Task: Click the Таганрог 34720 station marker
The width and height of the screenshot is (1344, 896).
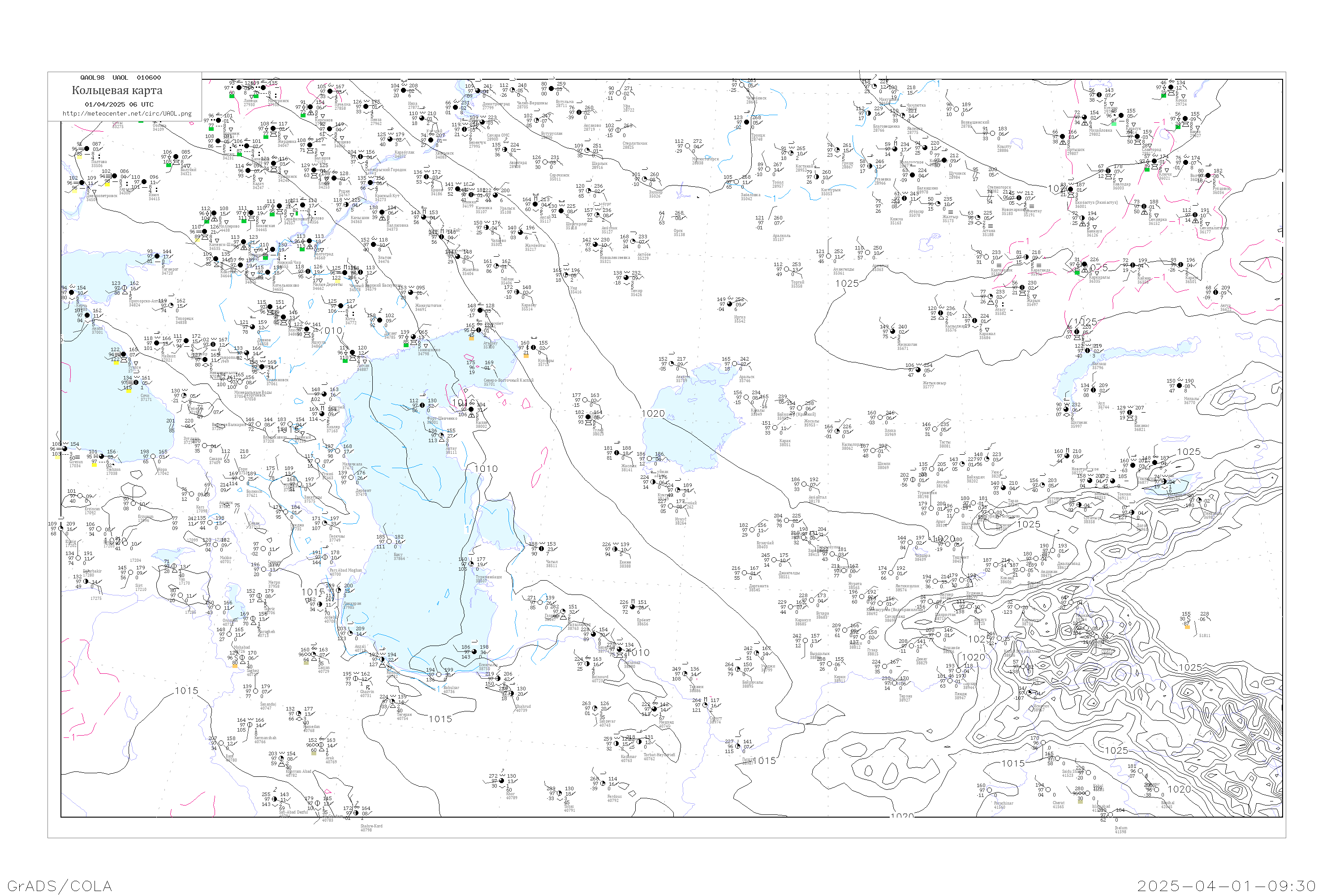Action: coord(158,257)
